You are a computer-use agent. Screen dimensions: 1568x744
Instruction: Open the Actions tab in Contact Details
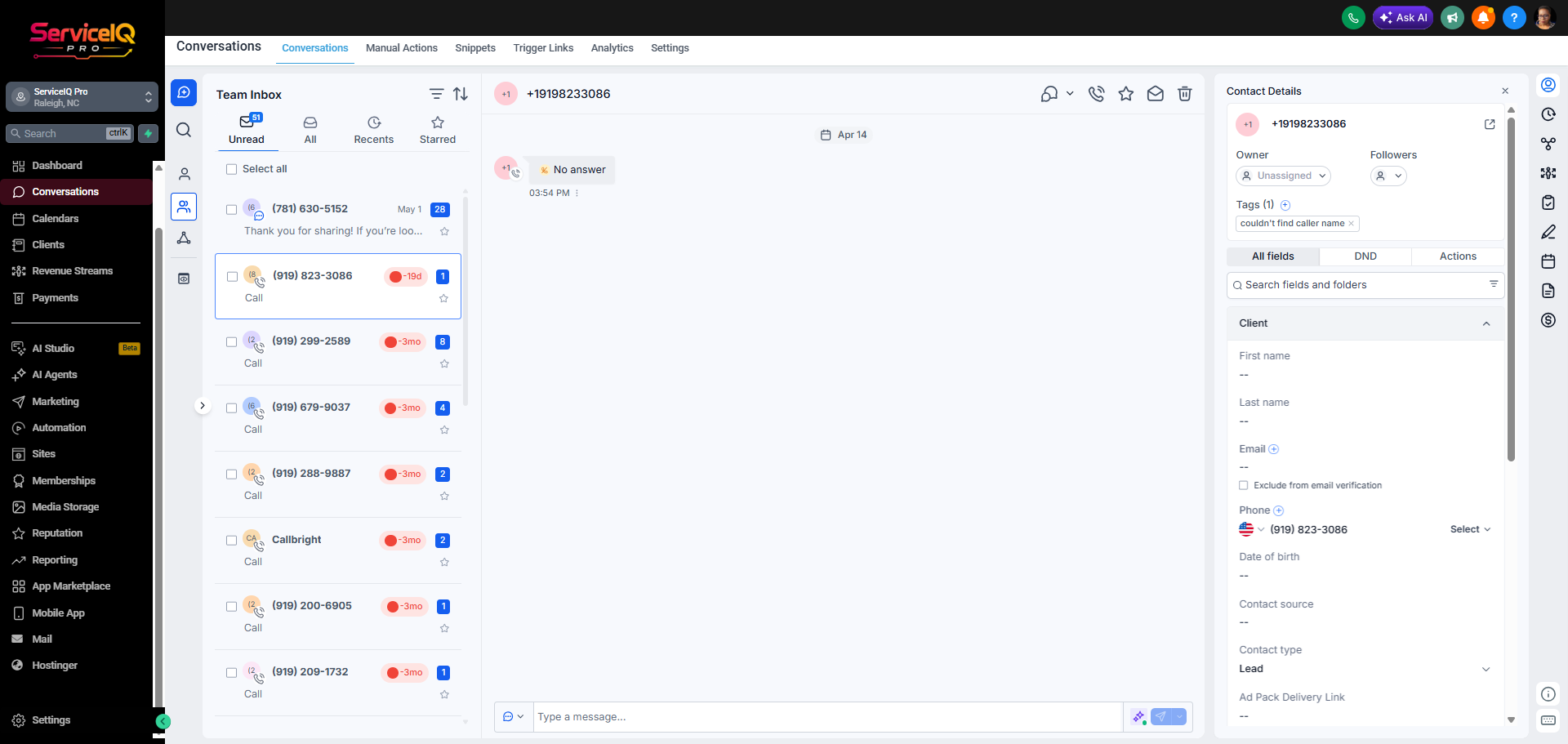tap(1458, 256)
